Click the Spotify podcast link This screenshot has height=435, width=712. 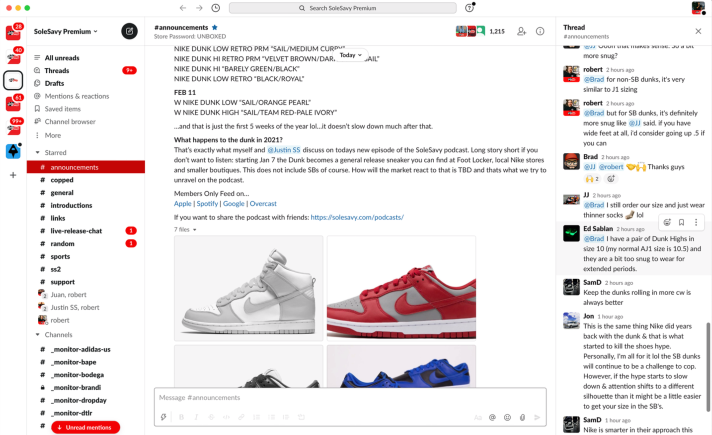pos(207,203)
